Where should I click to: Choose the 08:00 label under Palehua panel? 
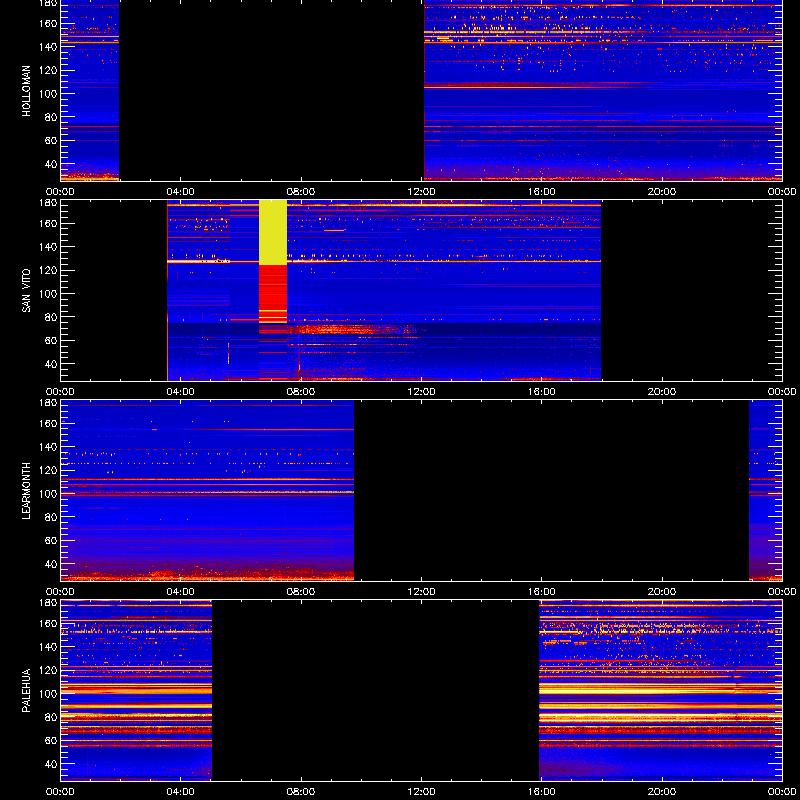point(301,792)
